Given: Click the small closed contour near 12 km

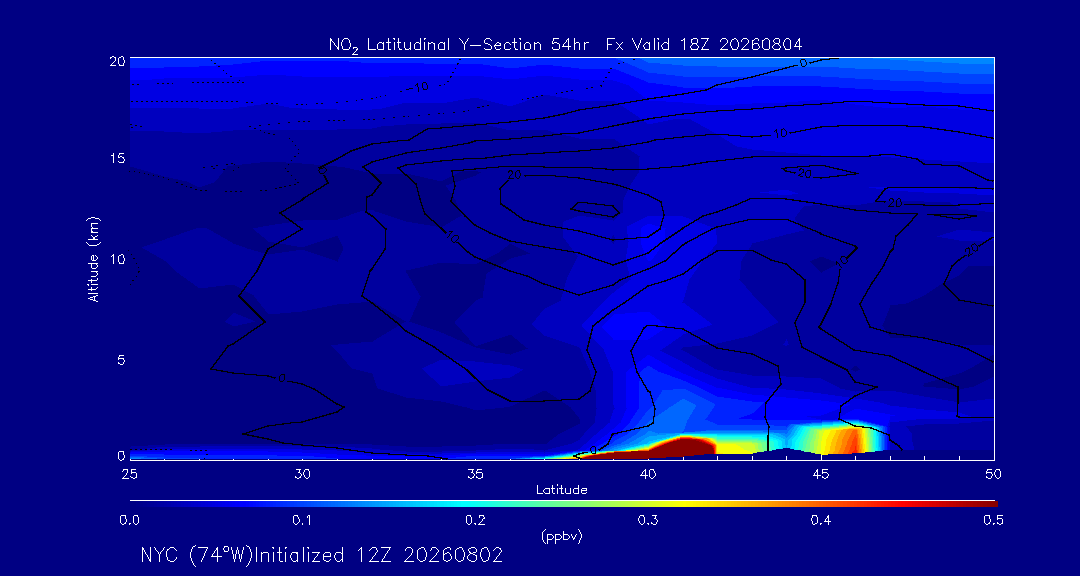Looking at the screenshot, I should 596,209.
